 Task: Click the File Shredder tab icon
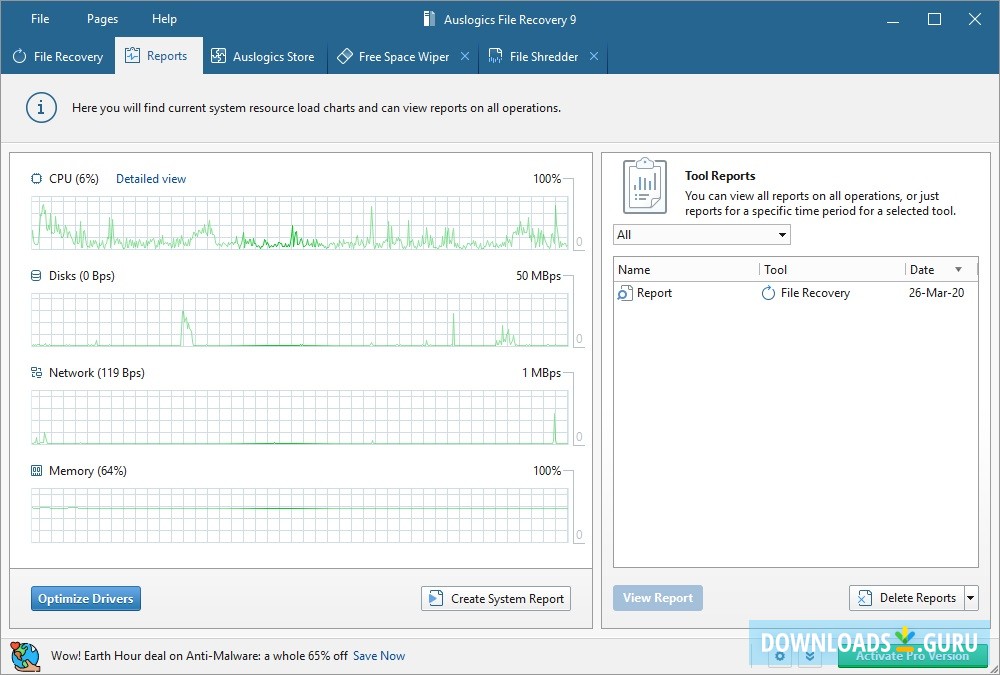tap(496, 56)
